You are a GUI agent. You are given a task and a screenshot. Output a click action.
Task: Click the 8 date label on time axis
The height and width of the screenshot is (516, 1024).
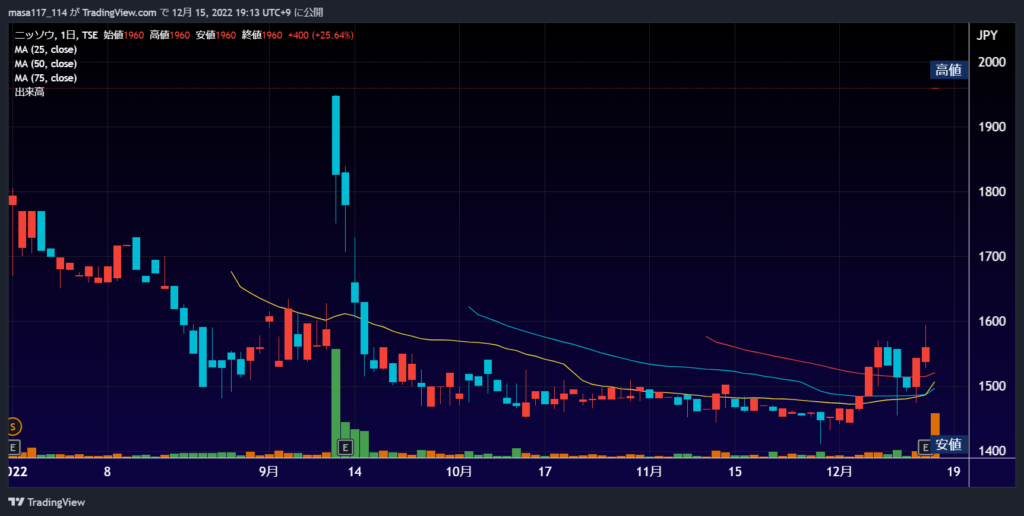[107, 472]
